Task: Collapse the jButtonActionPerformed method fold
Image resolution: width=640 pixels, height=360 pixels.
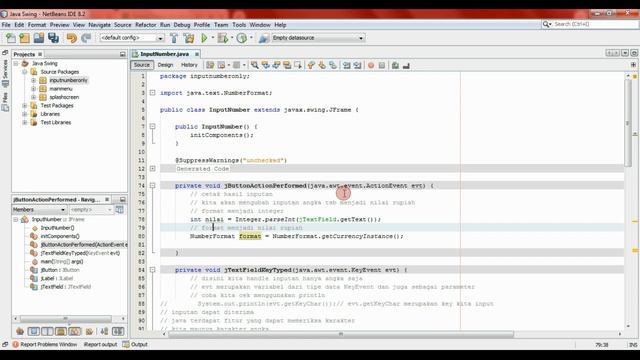Action: [152, 185]
